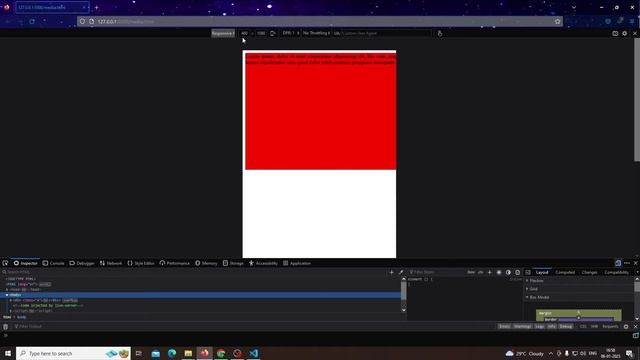Open the Style Editor tab
The width and height of the screenshot is (640, 360).
click(141, 263)
